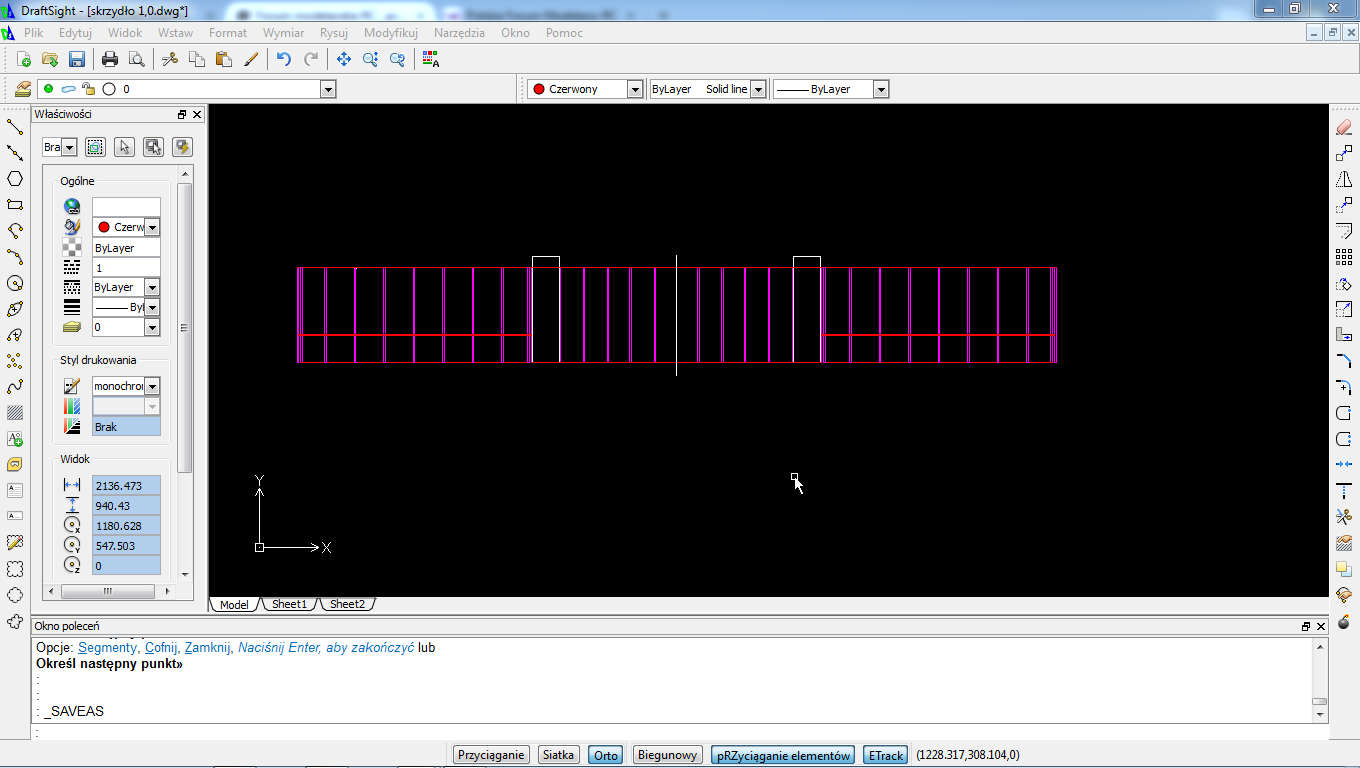Open the monochrome print style dropdown
The image size is (1360, 768).
point(152,386)
